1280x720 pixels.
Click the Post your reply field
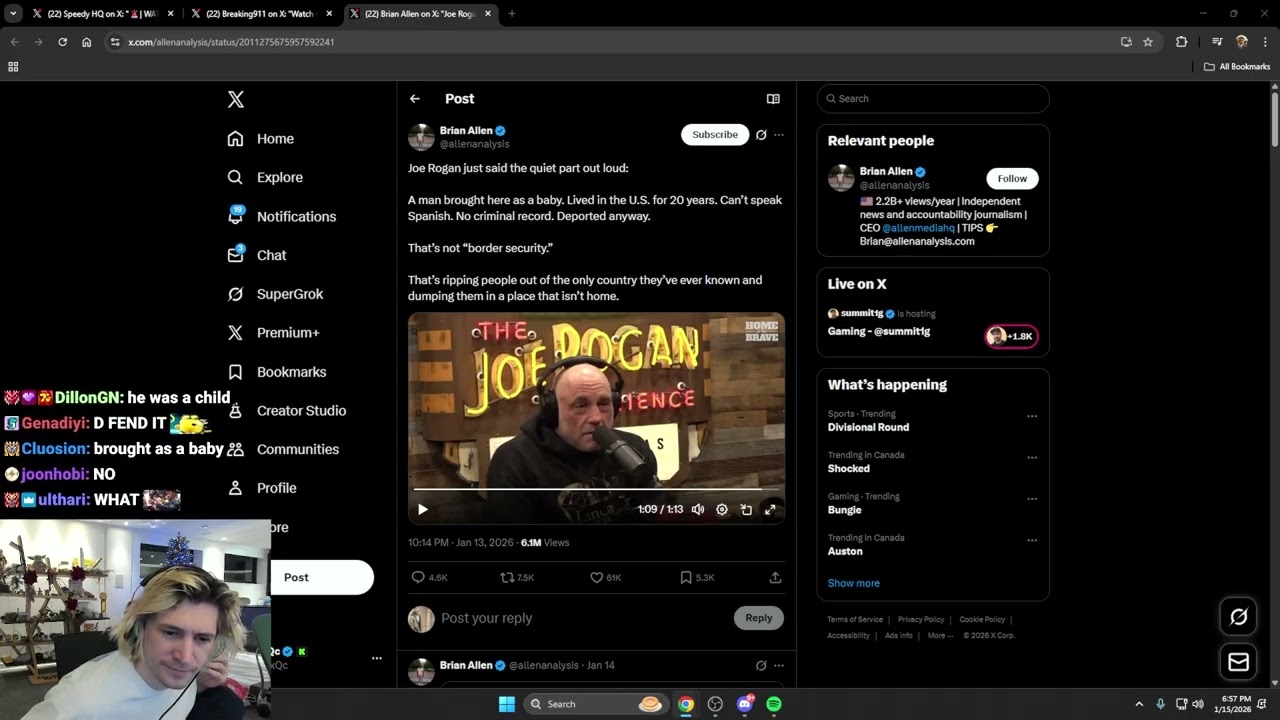(580, 618)
